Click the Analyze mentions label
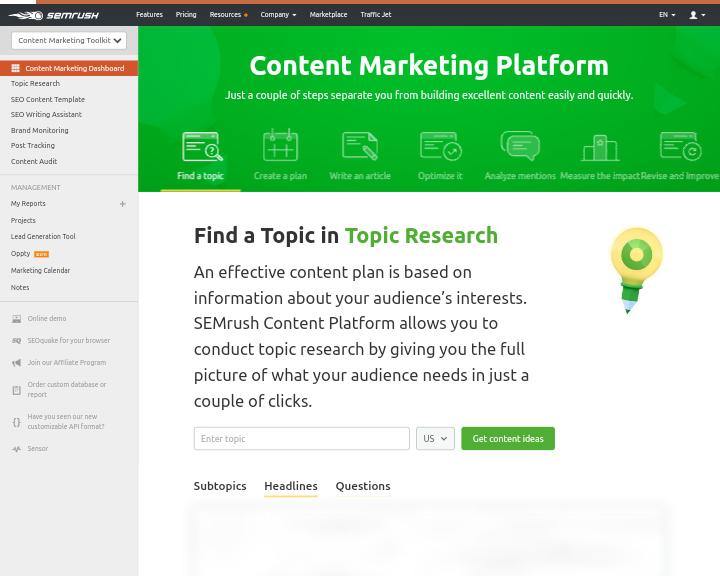 tap(520, 176)
